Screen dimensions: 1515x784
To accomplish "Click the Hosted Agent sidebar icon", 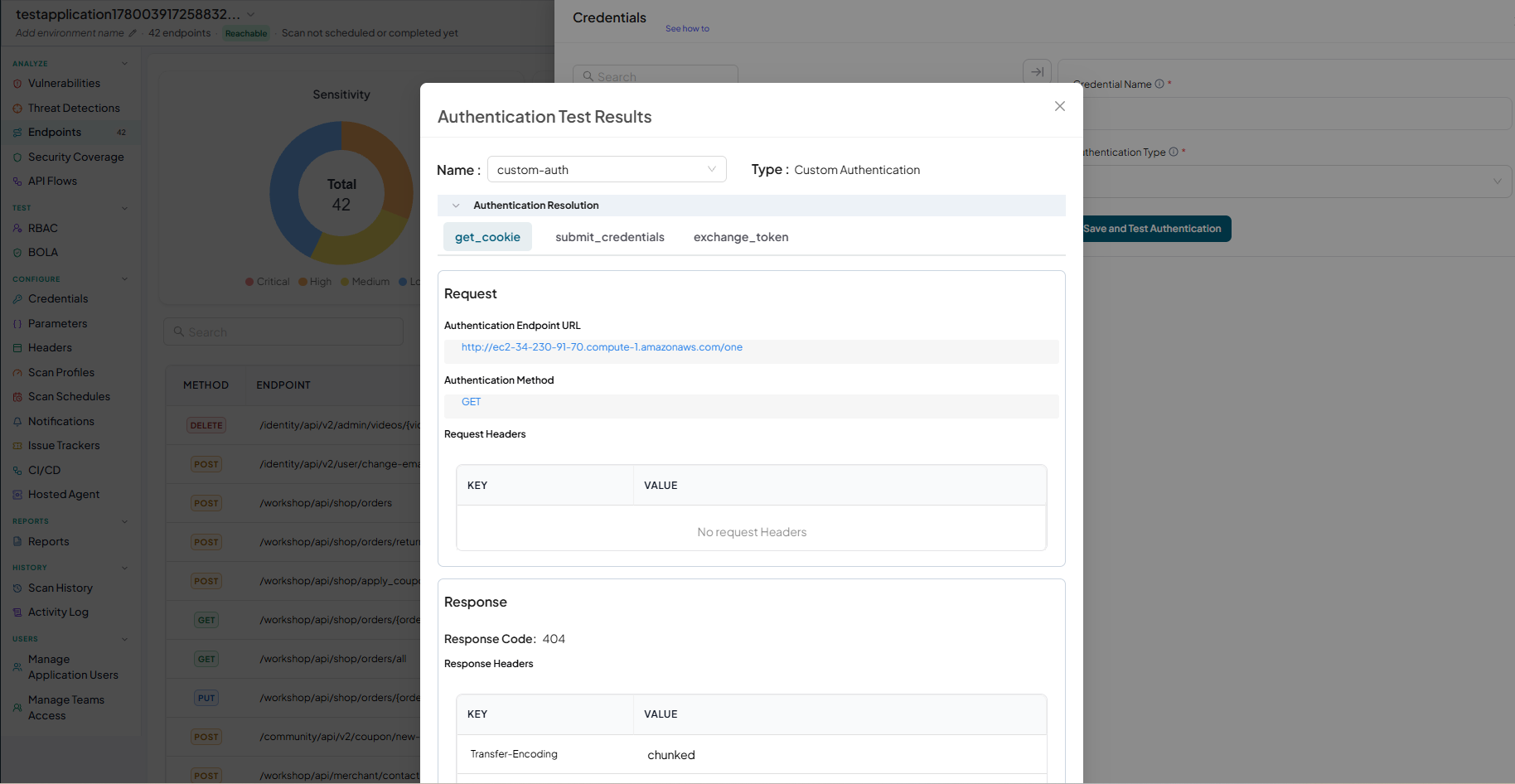I will pos(17,495).
